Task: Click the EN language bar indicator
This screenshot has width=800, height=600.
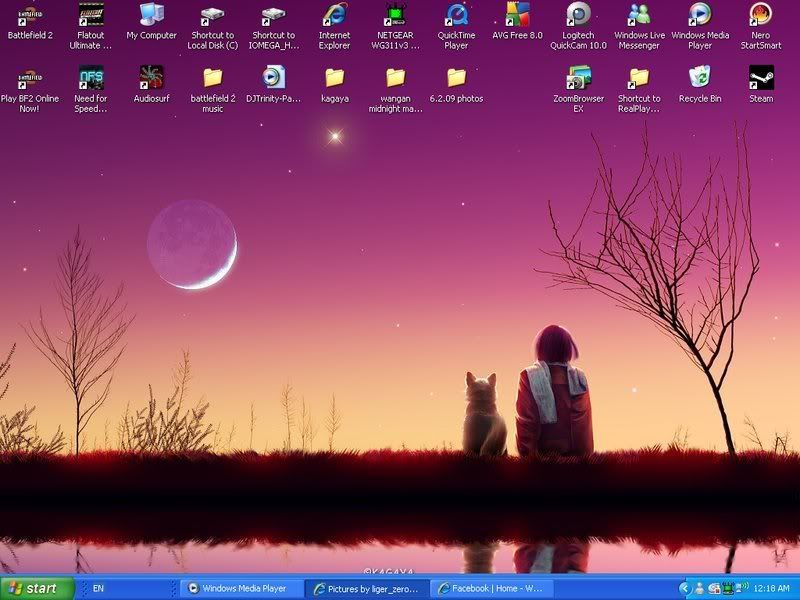Action: click(x=98, y=588)
